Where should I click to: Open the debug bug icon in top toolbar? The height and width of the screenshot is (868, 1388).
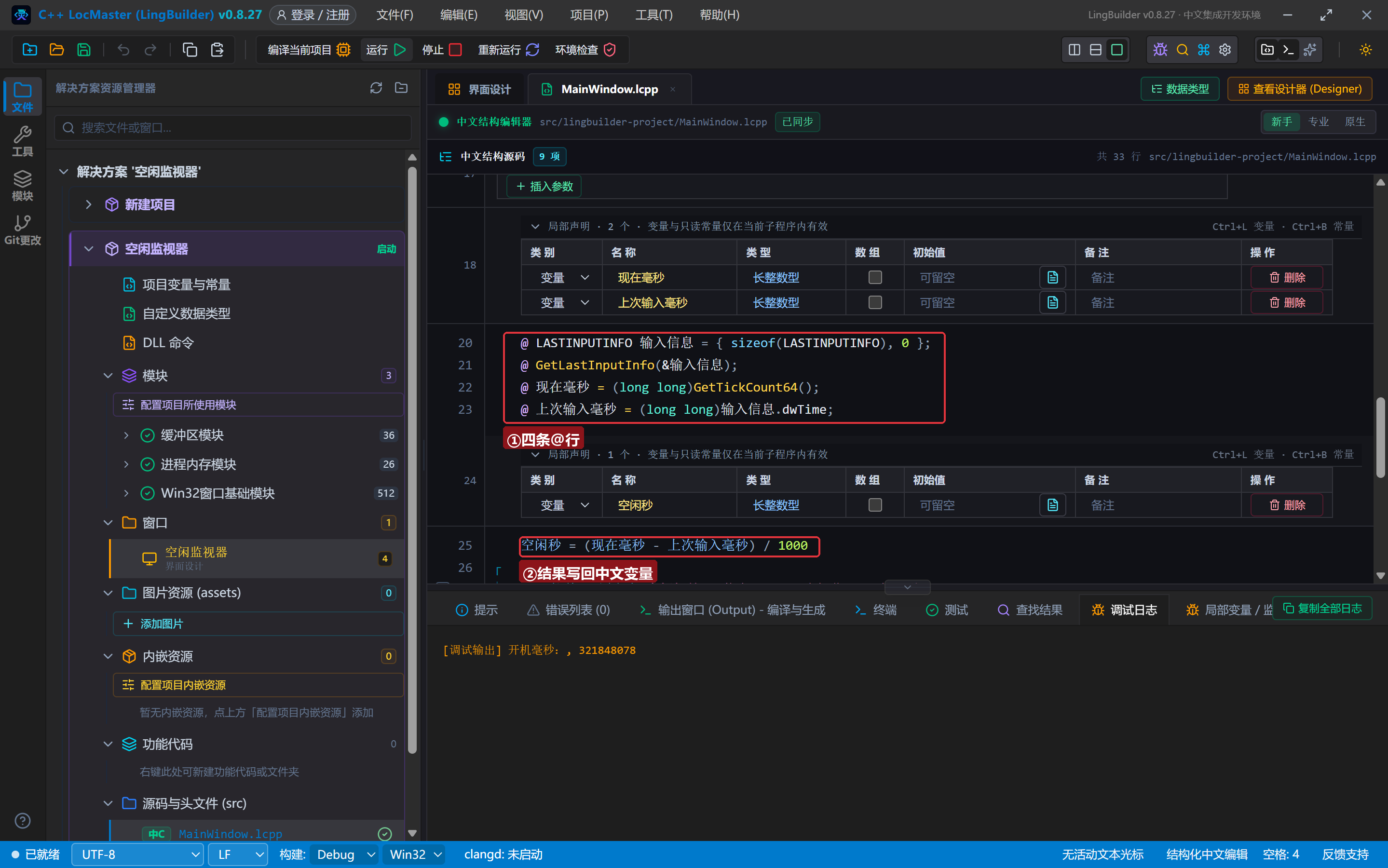pyautogui.click(x=1160, y=50)
